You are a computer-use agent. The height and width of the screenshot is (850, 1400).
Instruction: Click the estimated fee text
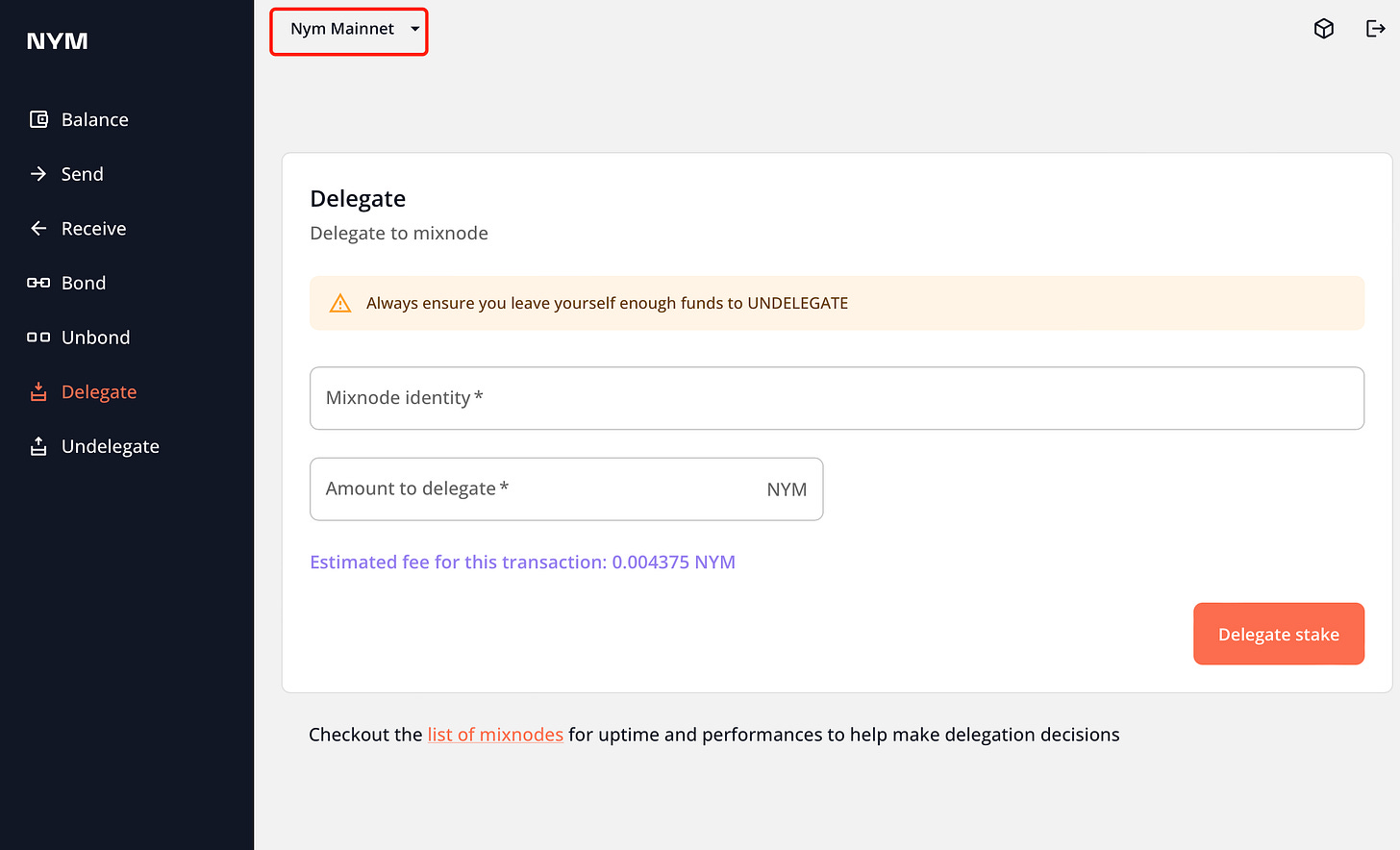point(522,562)
